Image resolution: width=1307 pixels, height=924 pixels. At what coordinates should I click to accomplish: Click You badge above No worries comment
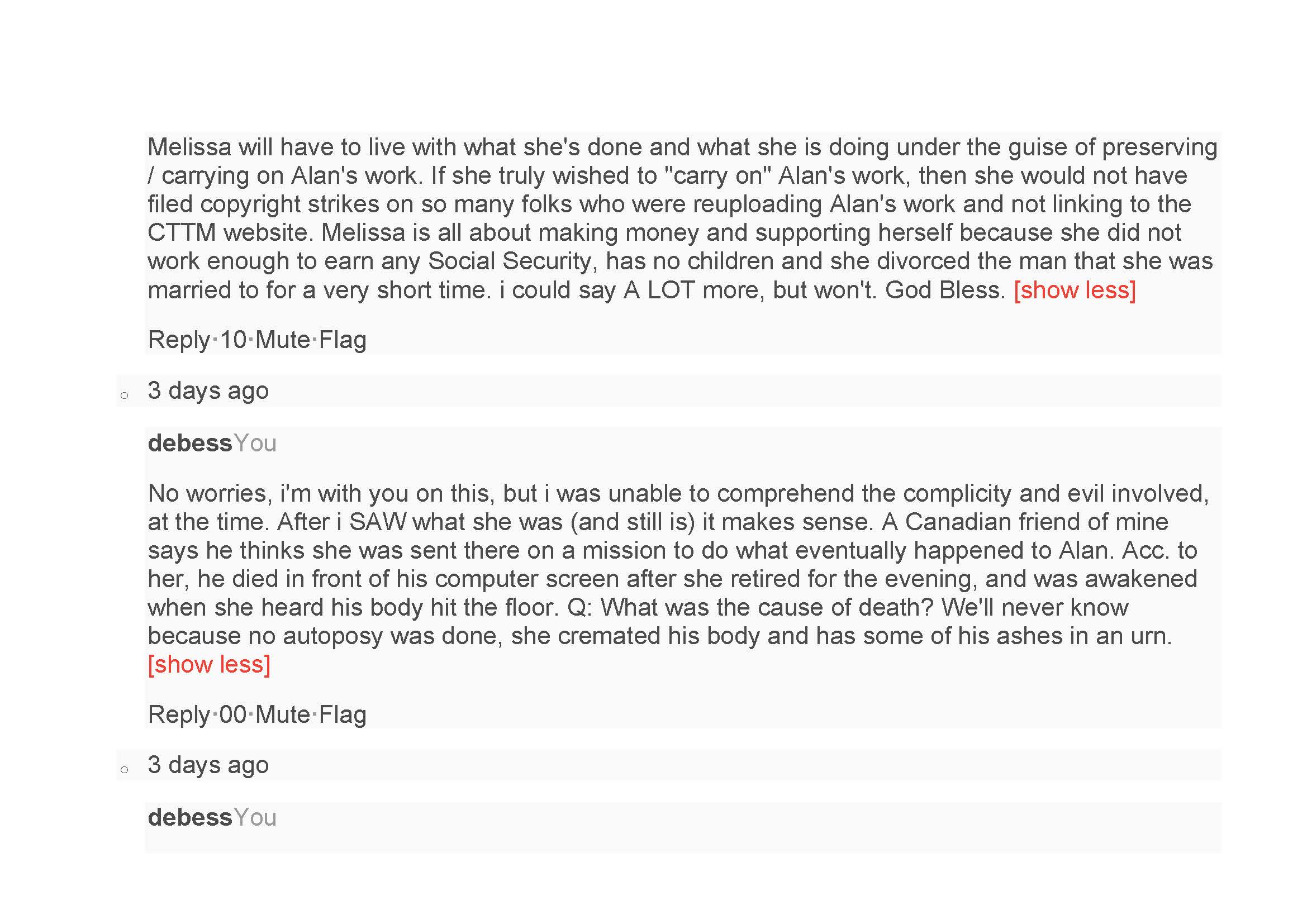click(255, 442)
